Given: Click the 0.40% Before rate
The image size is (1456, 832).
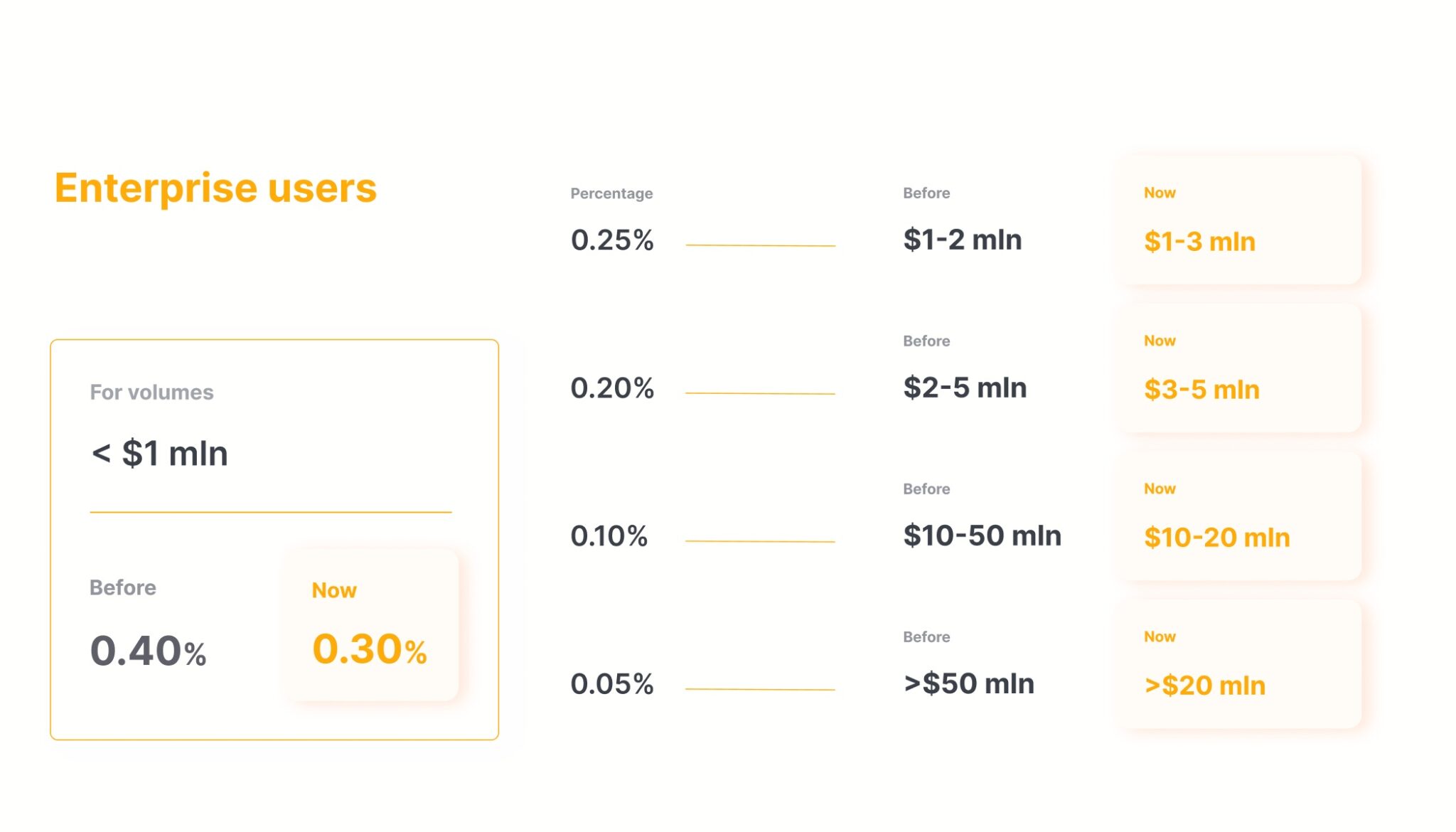Looking at the screenshot, I should (x=148, y=651).
